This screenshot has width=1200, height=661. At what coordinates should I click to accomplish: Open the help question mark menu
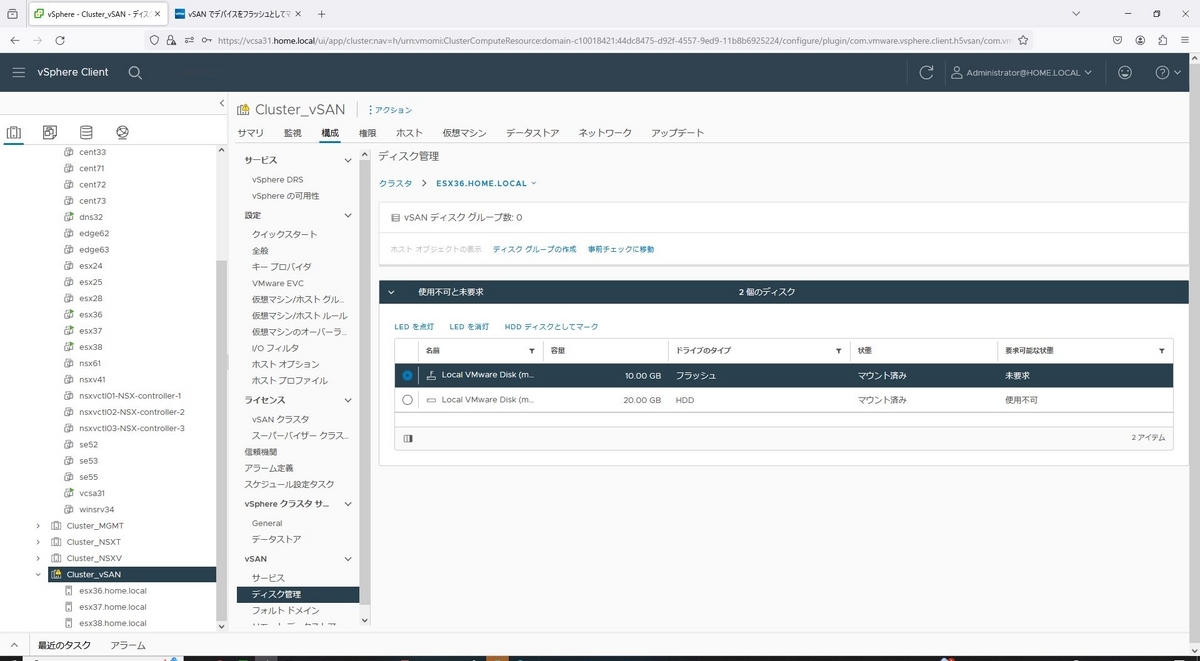click(x=1168, y=73)
